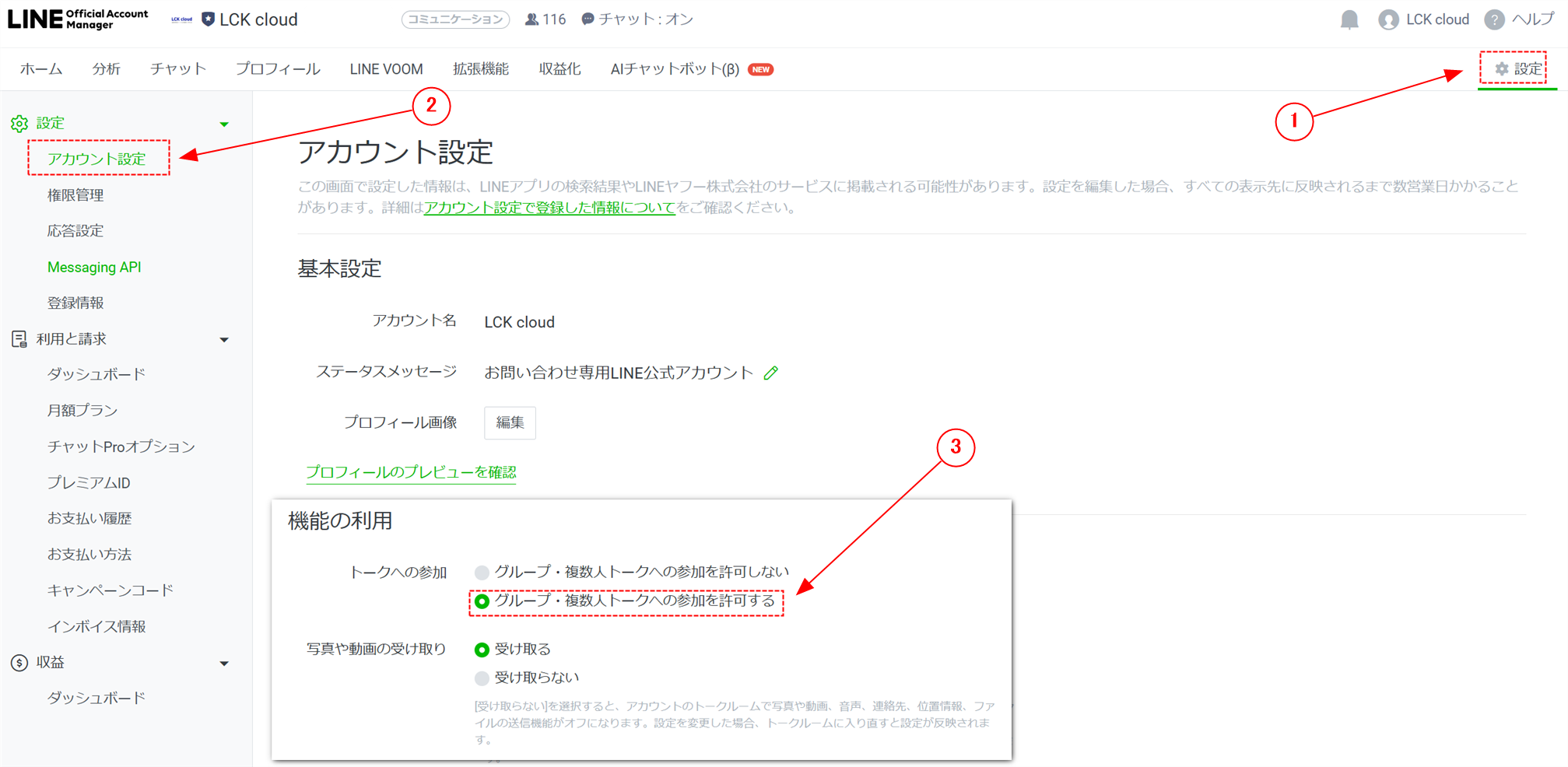
Task: Select 受け取らない radio option
Action: coord(482,678)
